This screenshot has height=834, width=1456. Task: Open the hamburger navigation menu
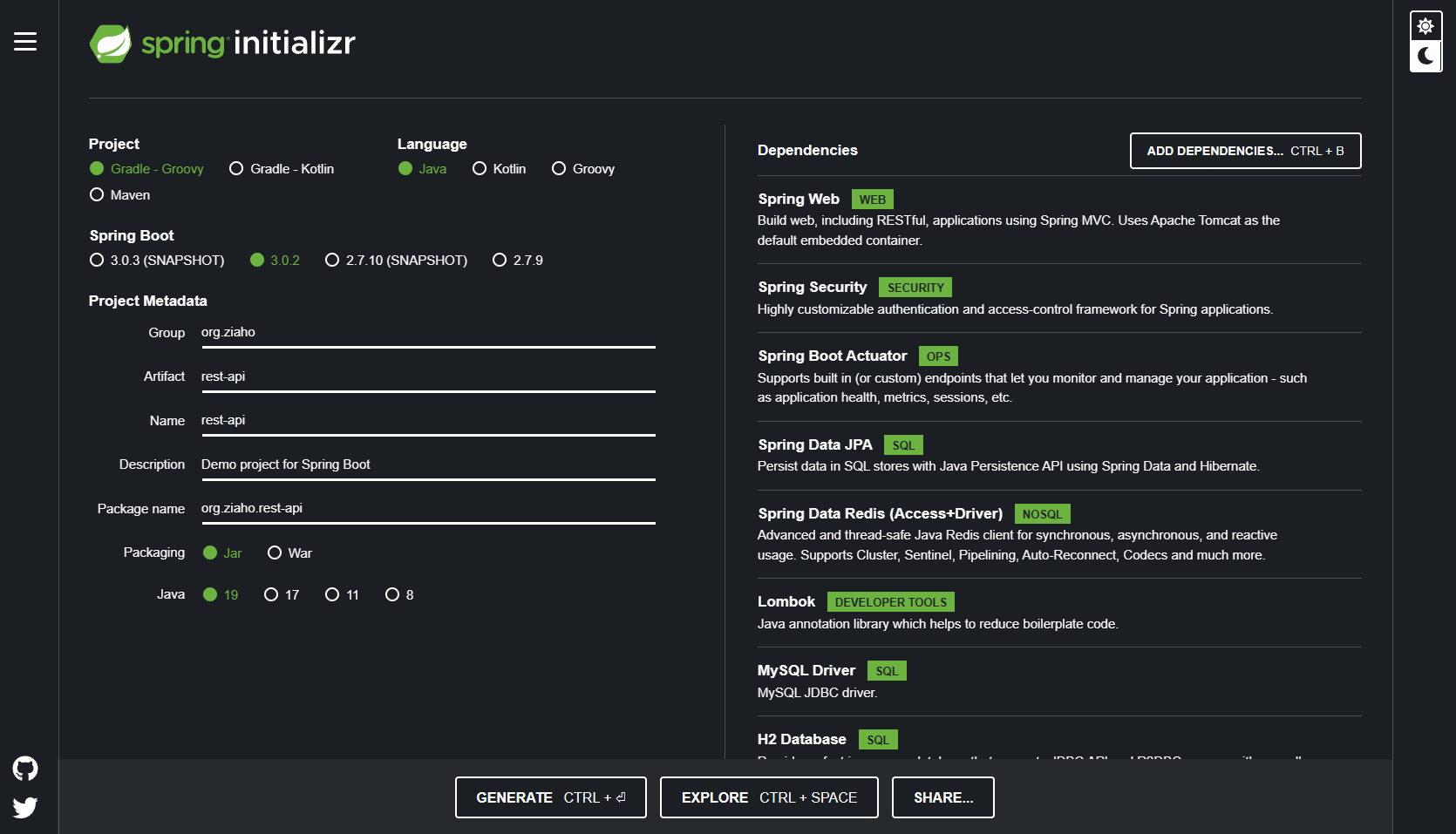pos(25,41)
